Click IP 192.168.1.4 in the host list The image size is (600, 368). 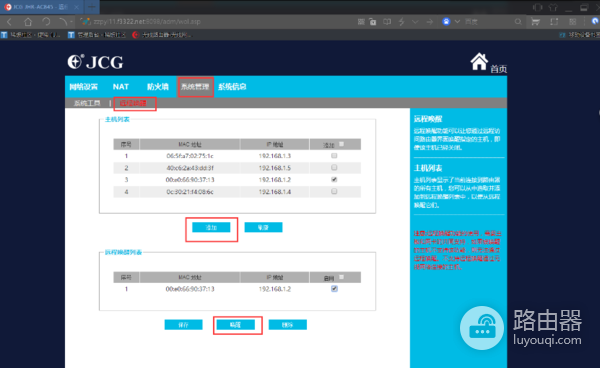[x=275, y=192]
